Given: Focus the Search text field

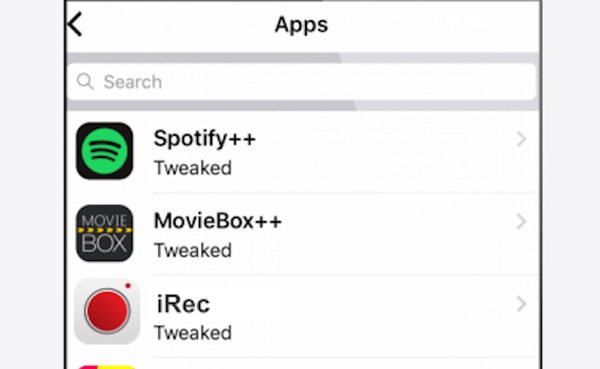Looking at the screenshot, I should point(302,82).
